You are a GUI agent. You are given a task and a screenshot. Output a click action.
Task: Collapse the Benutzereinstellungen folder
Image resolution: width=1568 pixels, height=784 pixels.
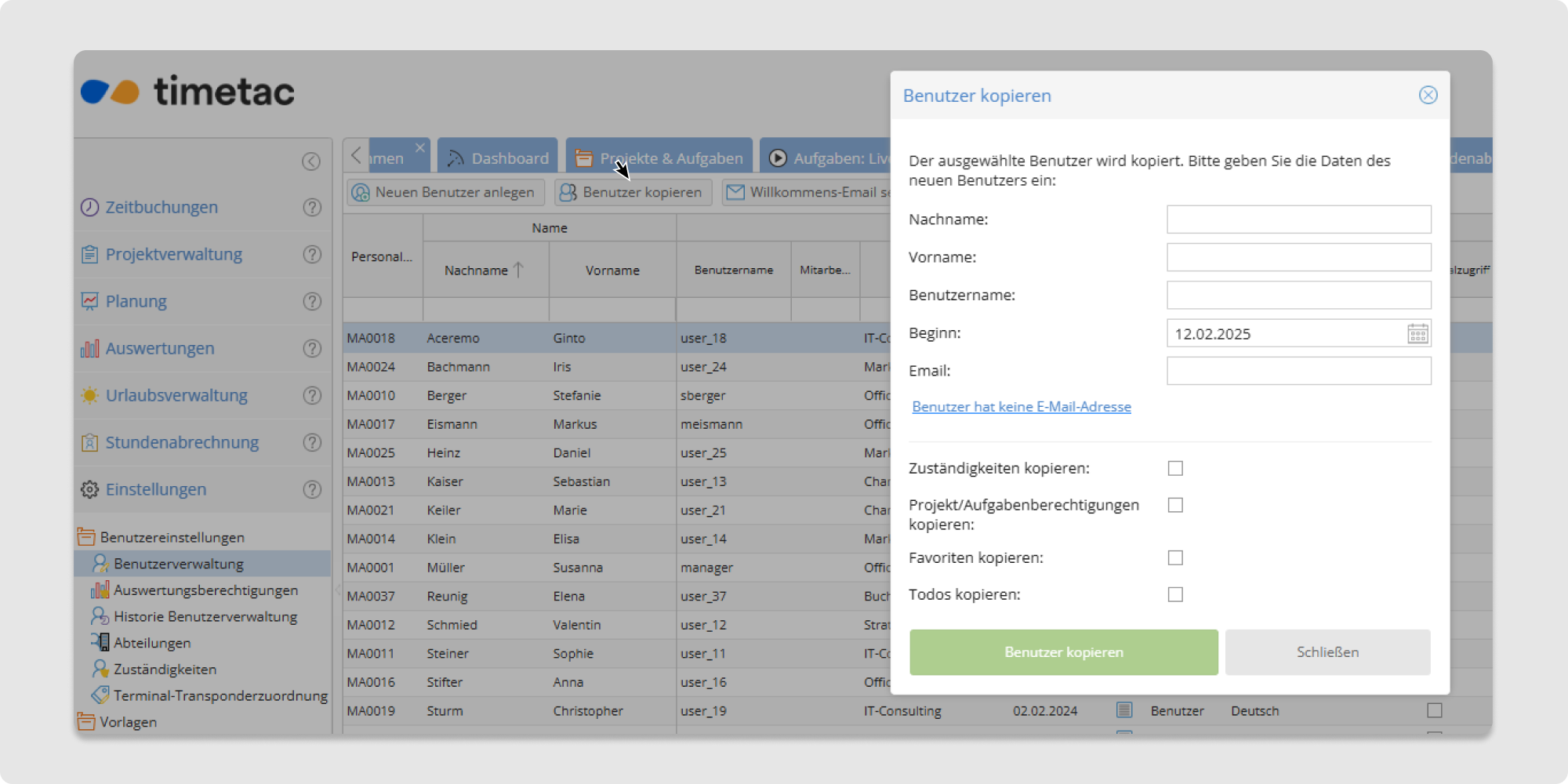coord(86,537)
